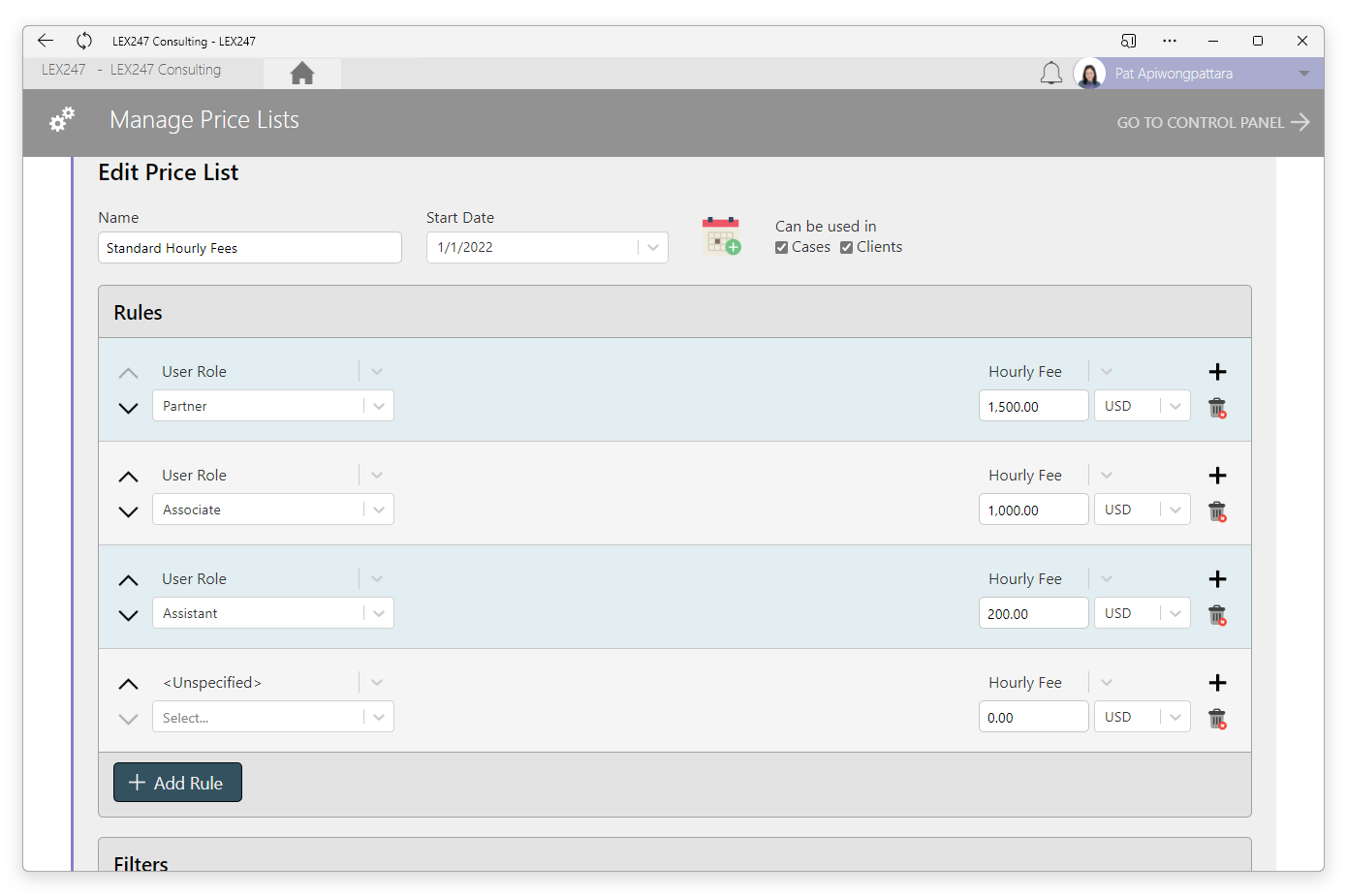Change Hourly Fee type in Partner rule
Screen dimensions: 1347x896
1107,371
